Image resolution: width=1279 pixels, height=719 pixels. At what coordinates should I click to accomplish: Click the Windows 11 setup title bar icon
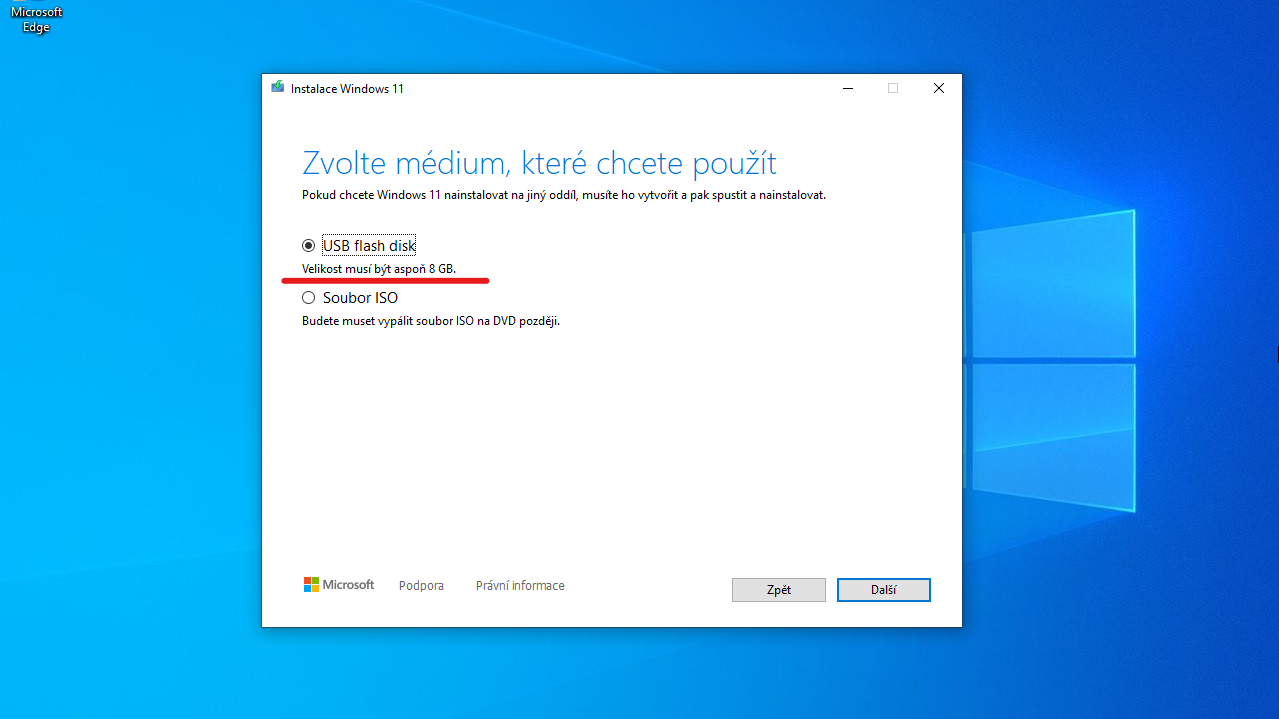tap(278, 88)
